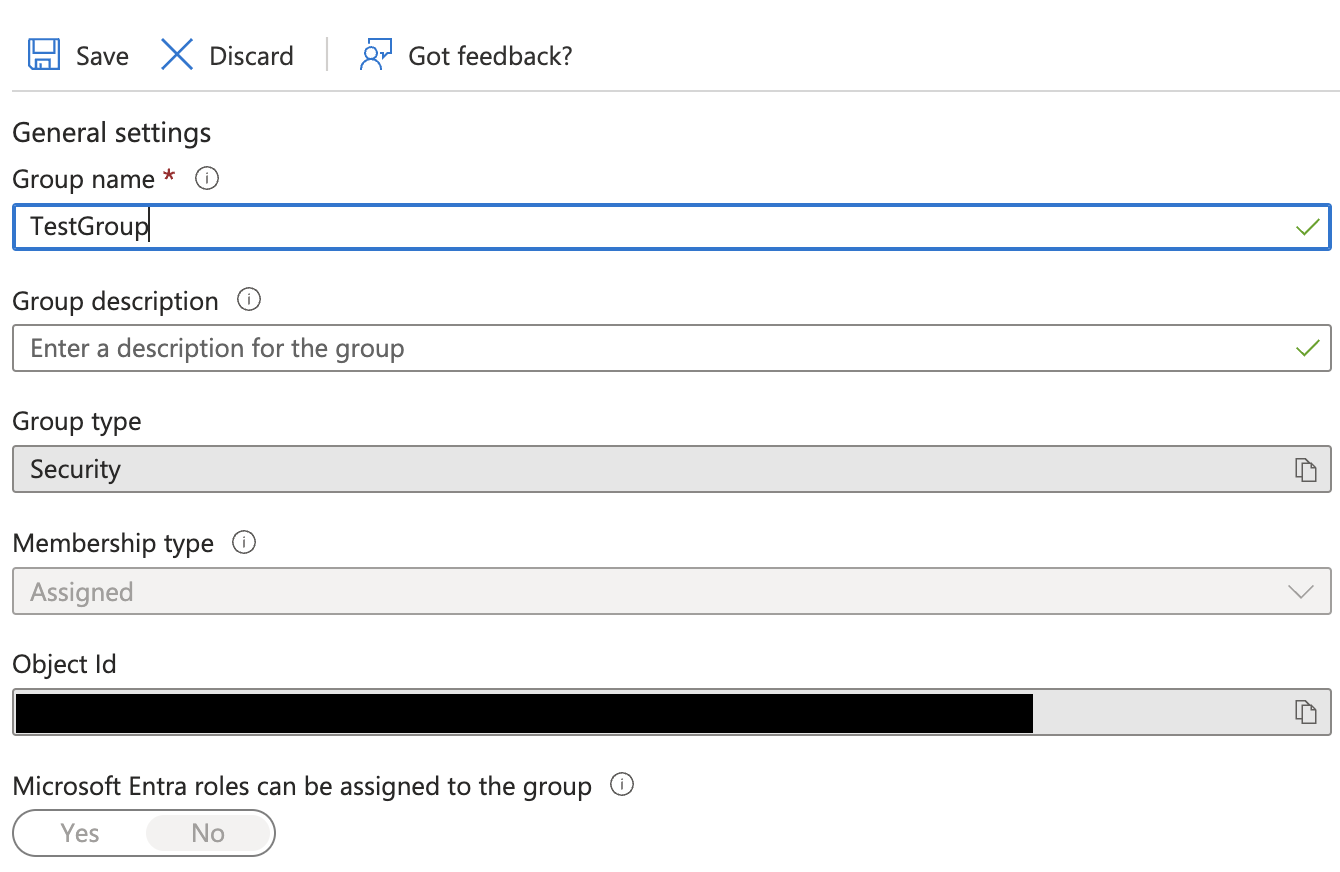Expand the Membership type dropdown arrow
Image resolution: width=1340 pixels, height=872 pixels.
[1301, 592]
